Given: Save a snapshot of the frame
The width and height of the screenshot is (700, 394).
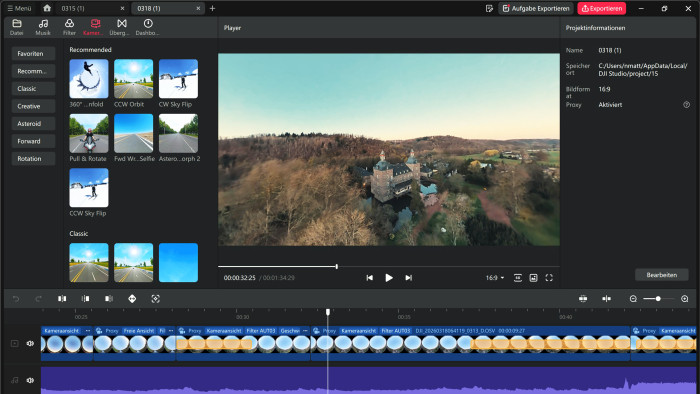Looking at the screenshot, I should tap(533, 278).
